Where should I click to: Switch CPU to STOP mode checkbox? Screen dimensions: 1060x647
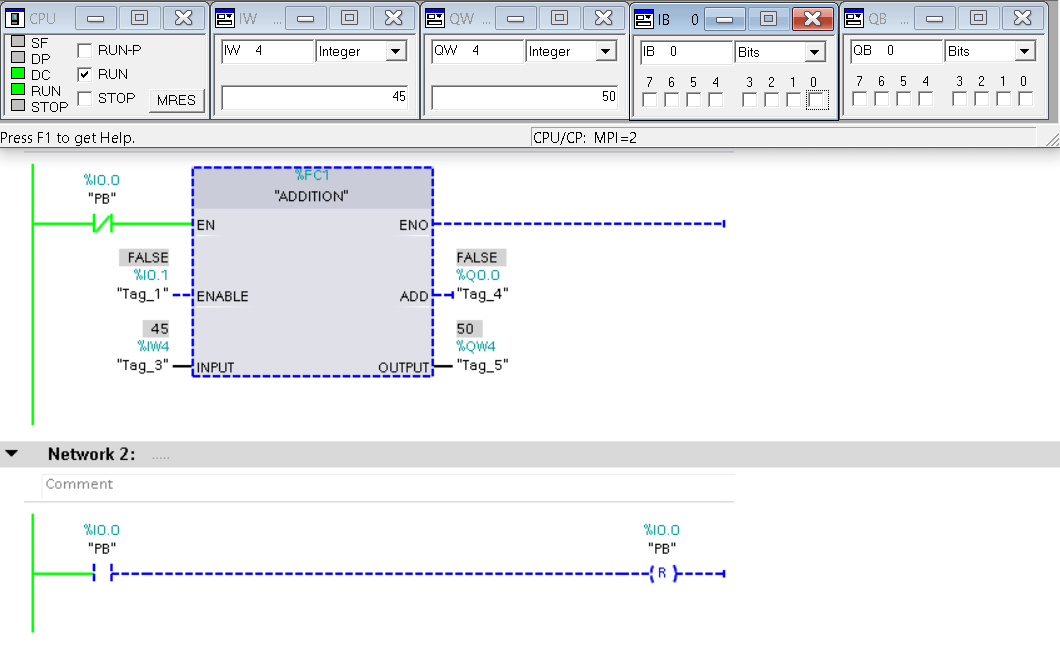[x=85, y=99]
